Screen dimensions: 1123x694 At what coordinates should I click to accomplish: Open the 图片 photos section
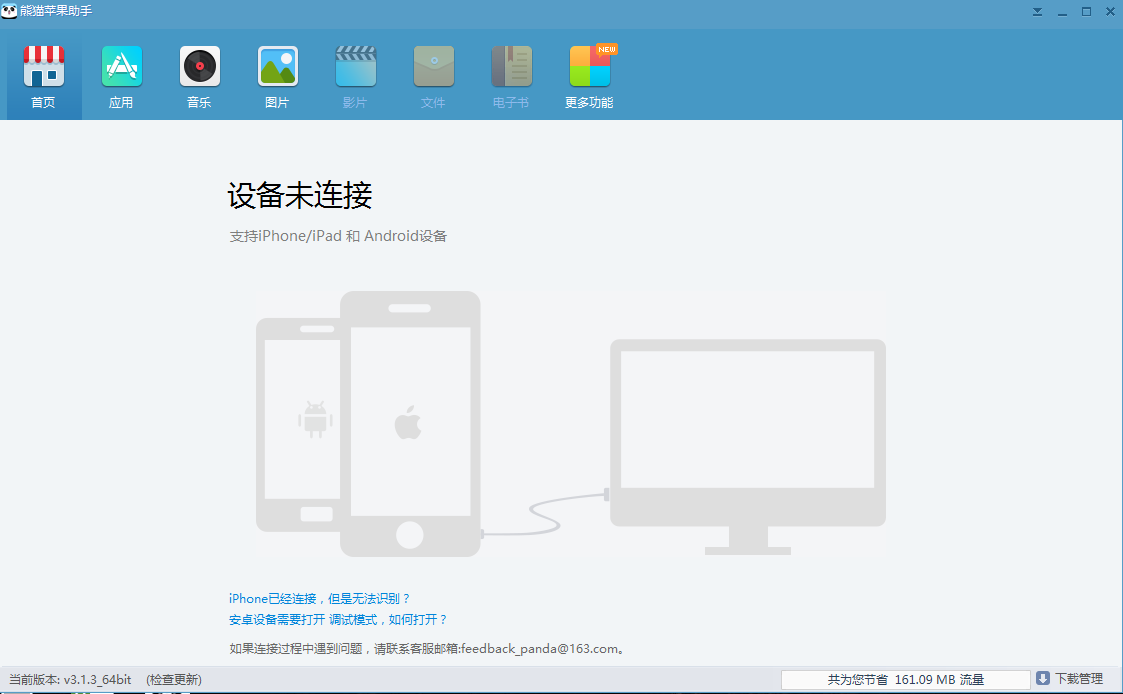click(277, 67)
